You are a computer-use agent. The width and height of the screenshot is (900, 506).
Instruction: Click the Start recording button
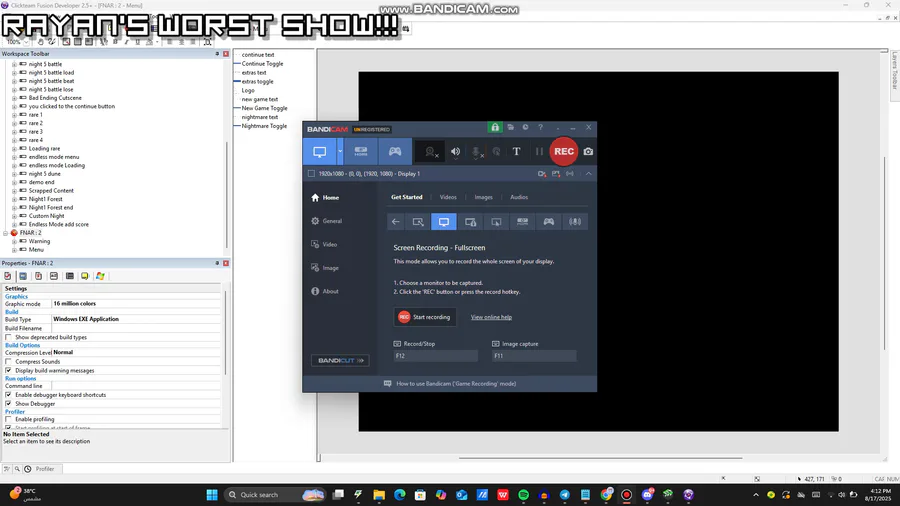[x=425, y=317]
